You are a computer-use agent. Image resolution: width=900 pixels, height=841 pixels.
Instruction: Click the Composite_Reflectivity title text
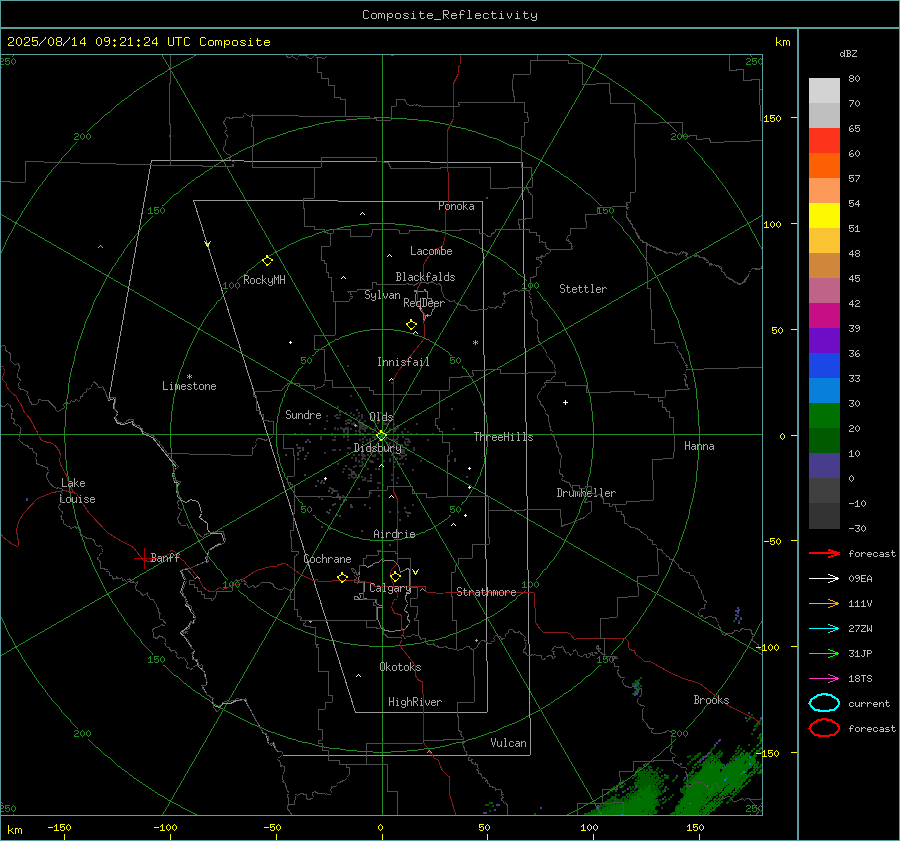450,15
